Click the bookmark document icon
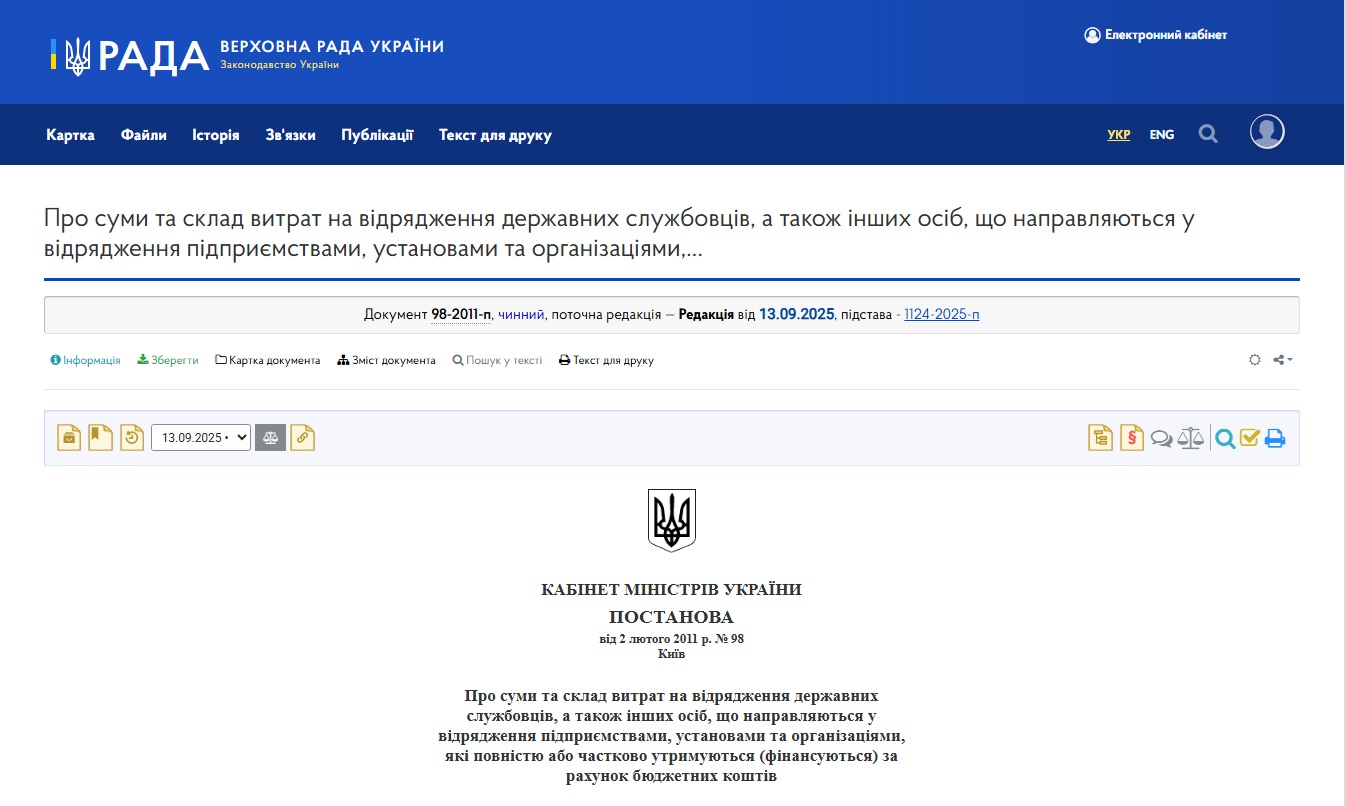Image resolution: width=1346 pixels, height=806 pixels. (100, 438)
